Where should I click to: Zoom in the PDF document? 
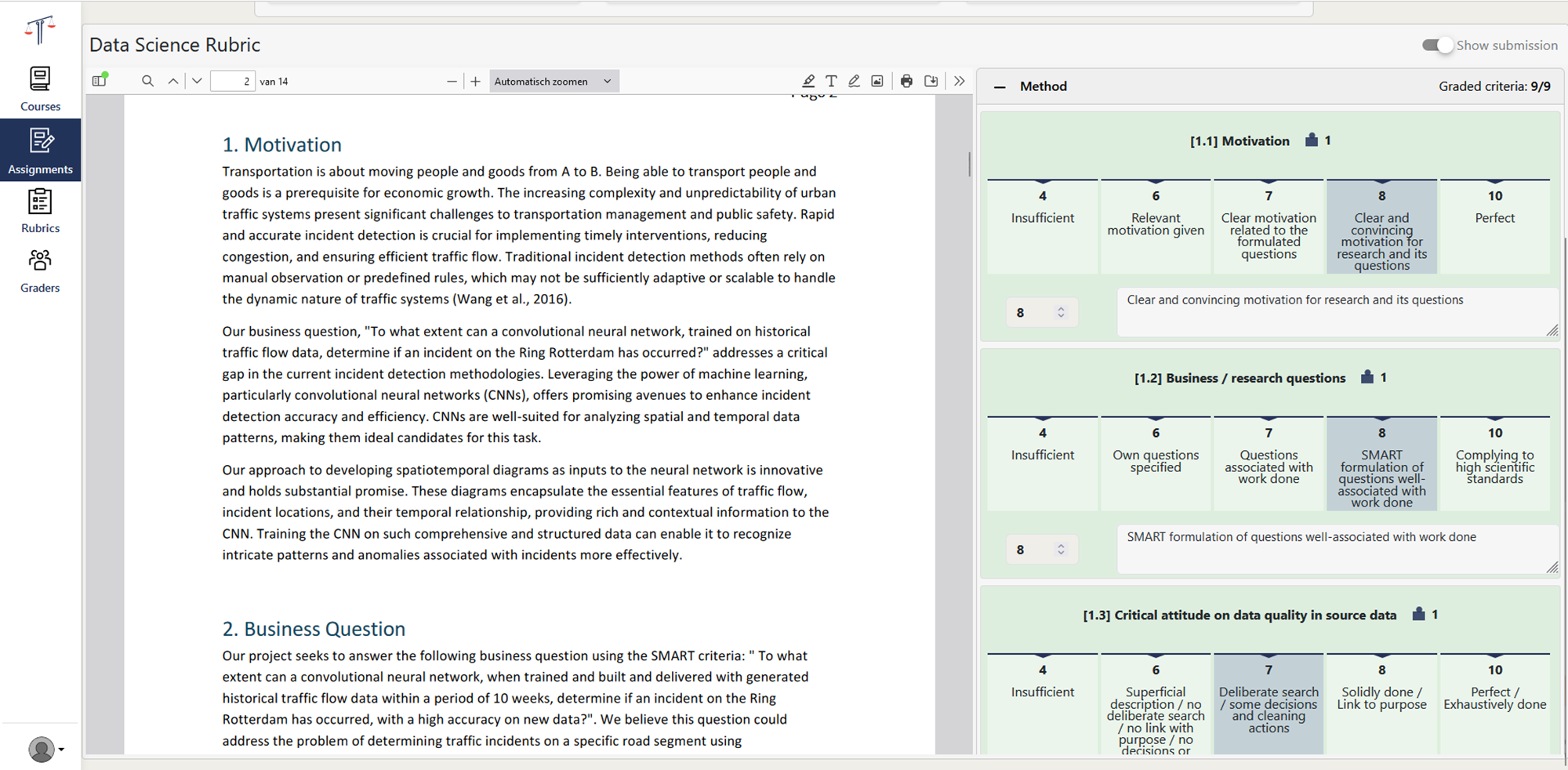[475, 81]
